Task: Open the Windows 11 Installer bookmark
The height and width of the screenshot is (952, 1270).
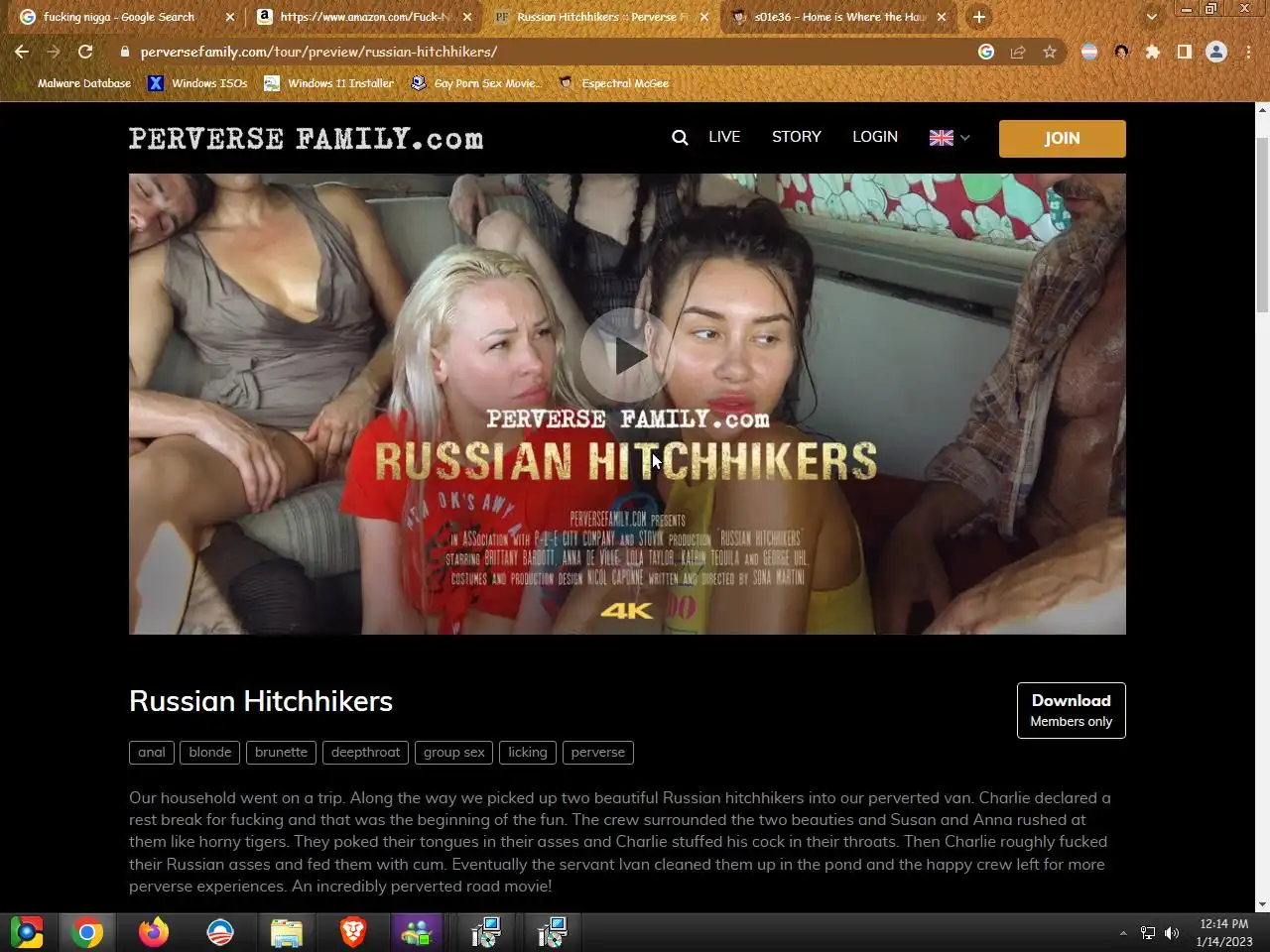Action: pos(328,83)
